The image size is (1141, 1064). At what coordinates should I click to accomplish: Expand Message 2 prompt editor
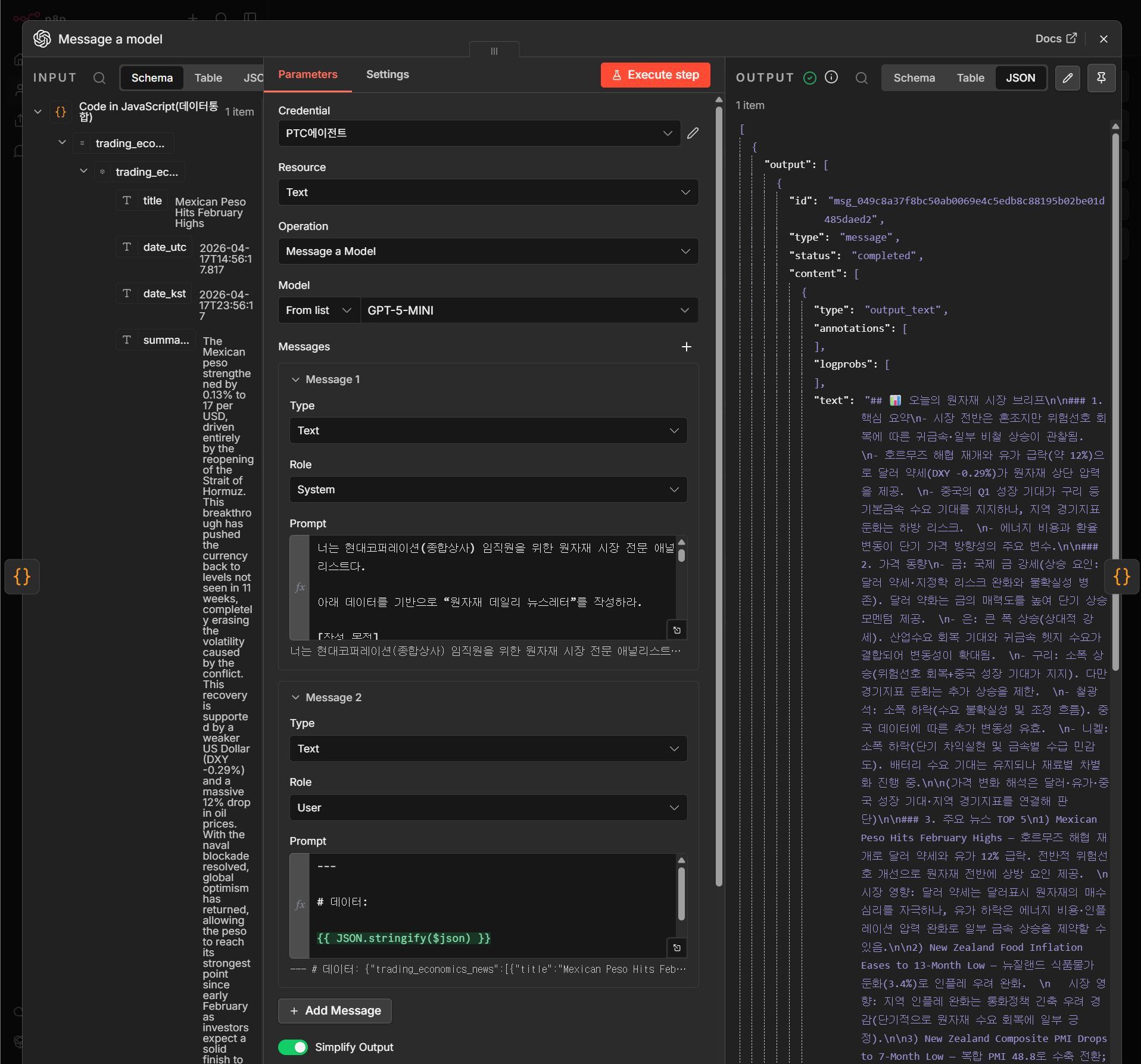677,948
